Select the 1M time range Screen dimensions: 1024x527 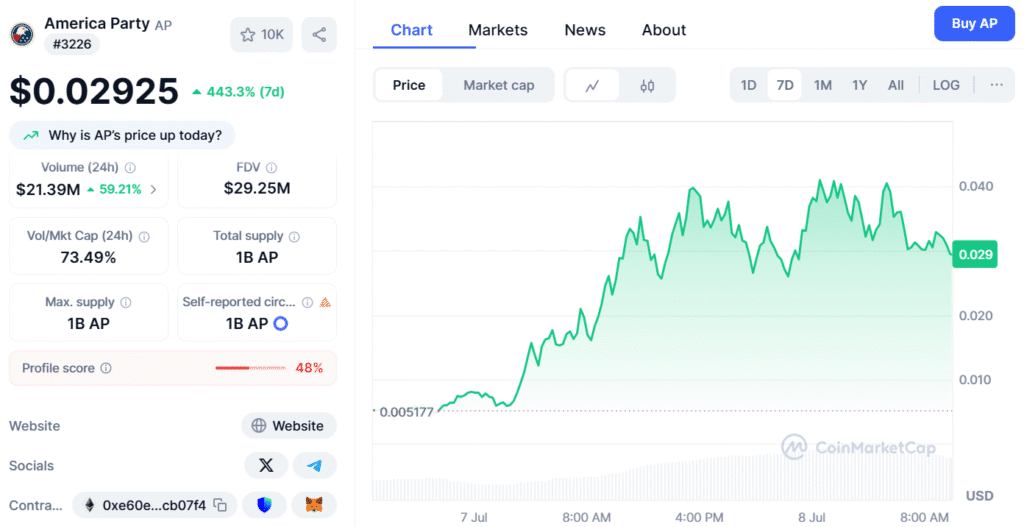coord(823,86)
